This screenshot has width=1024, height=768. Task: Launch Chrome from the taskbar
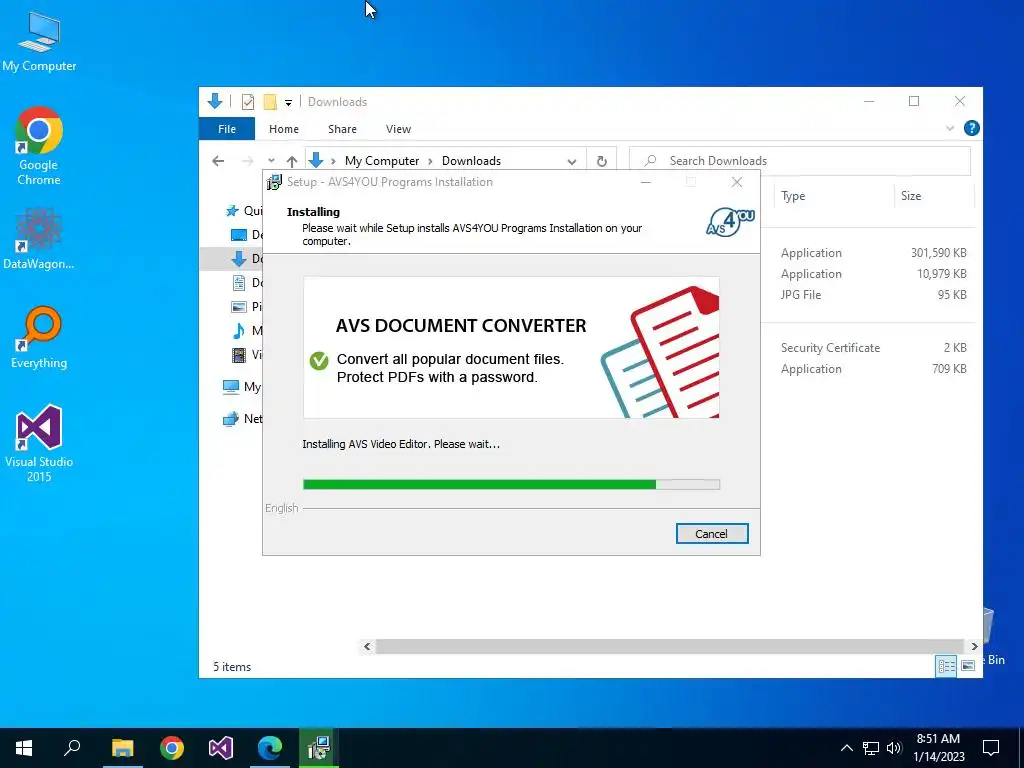click(x=172, y=748)
